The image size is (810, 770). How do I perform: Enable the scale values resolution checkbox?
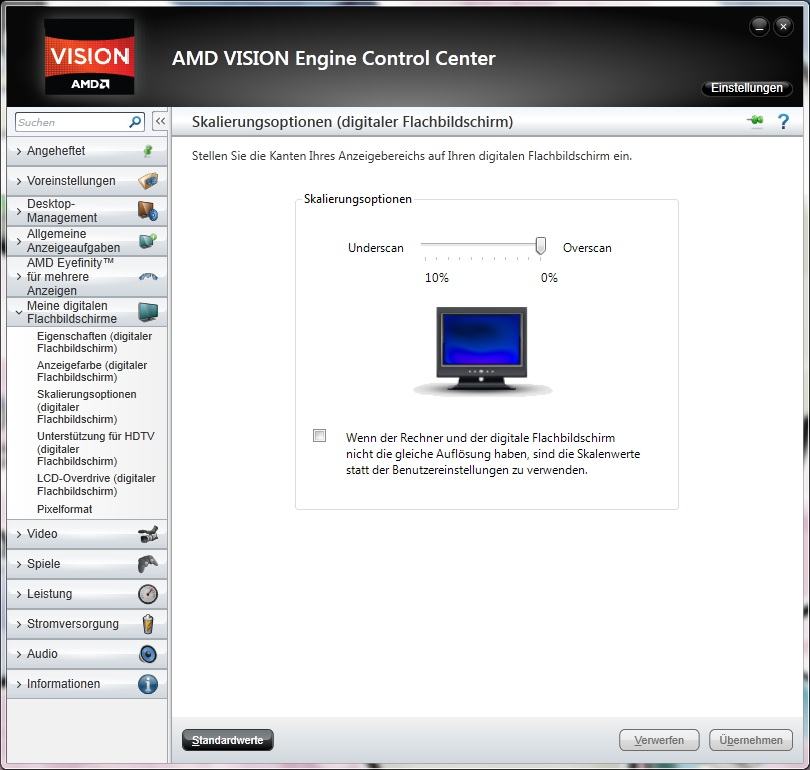coord(319,435)
